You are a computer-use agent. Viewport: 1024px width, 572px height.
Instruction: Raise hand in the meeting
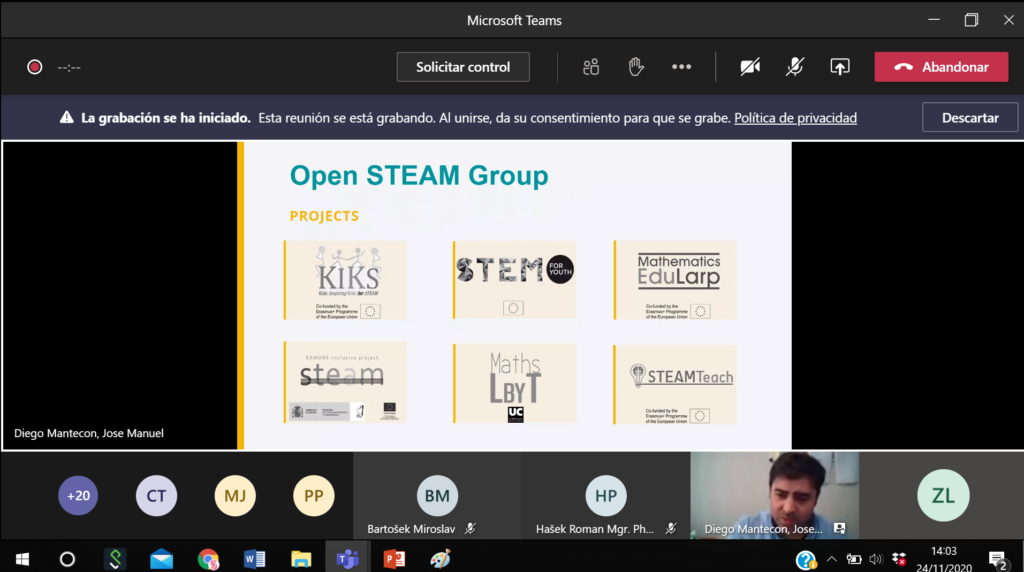pyautogui.click(x=635, y=67)
